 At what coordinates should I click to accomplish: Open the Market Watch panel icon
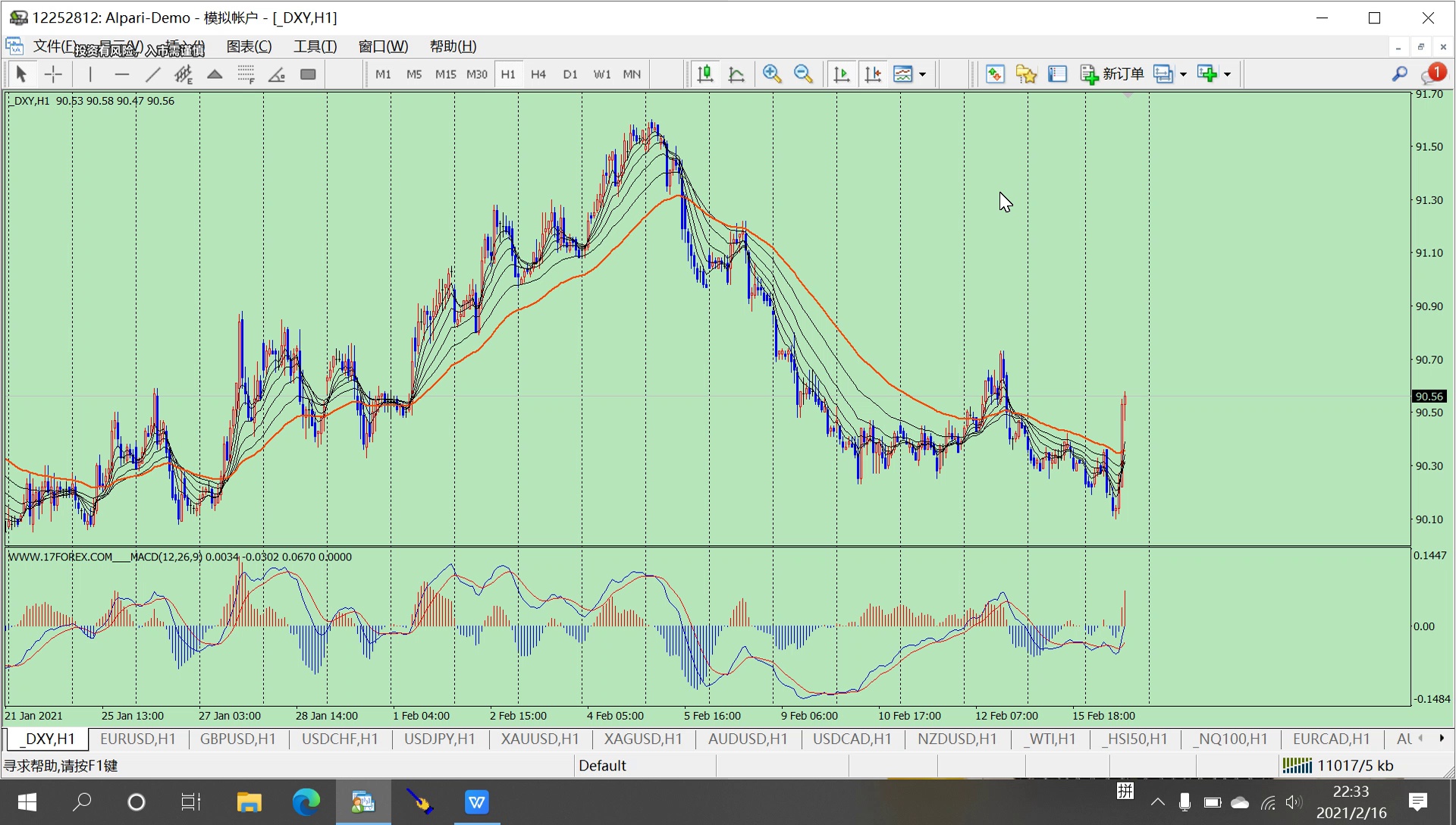tap(995, 74)
